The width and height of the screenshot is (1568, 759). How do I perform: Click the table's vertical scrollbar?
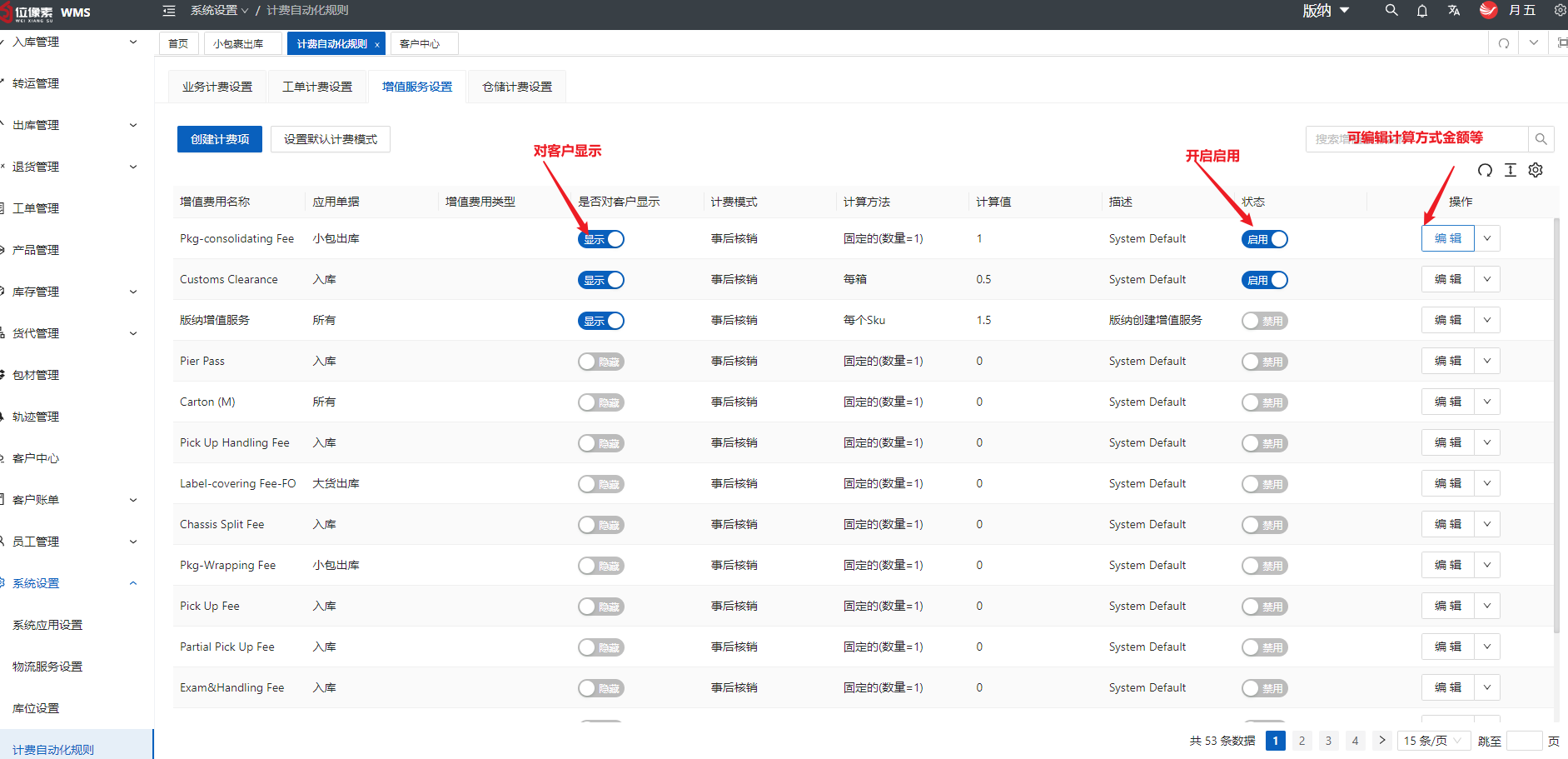point(1556,425)
